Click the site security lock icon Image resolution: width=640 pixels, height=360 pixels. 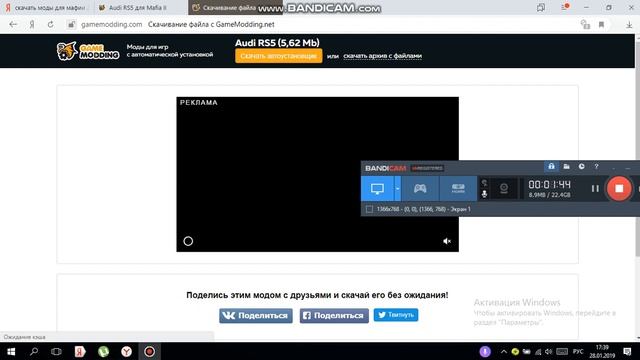point(71,24)
